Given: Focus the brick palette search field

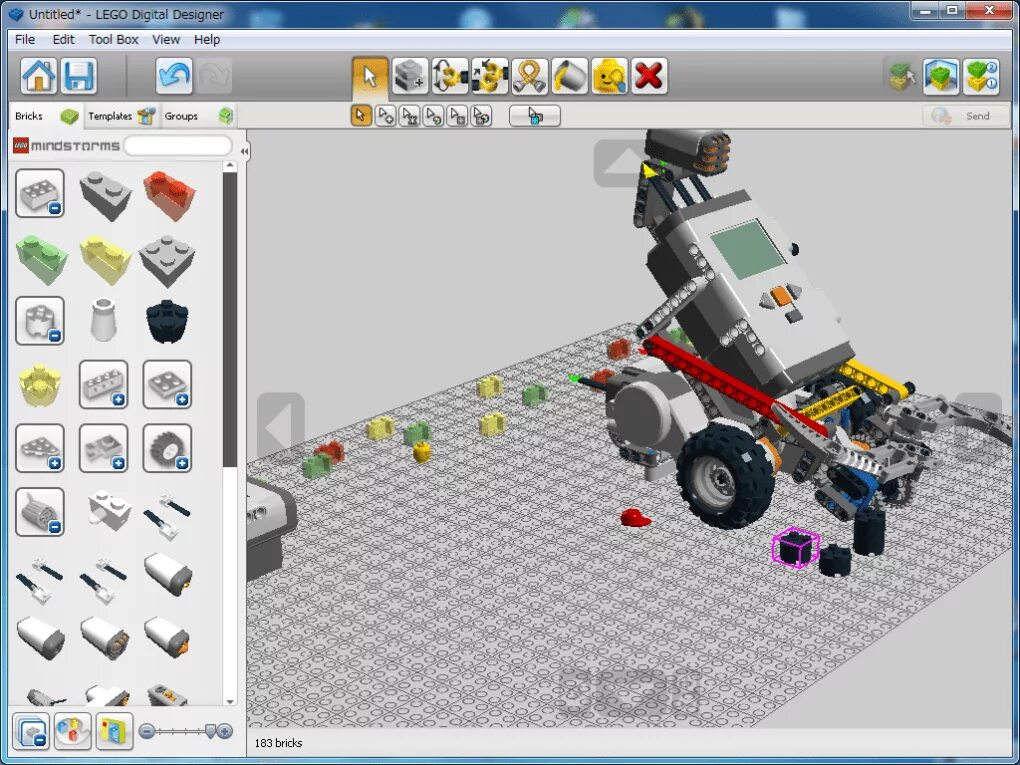Looking at the screenshot, I should (178, 146).
